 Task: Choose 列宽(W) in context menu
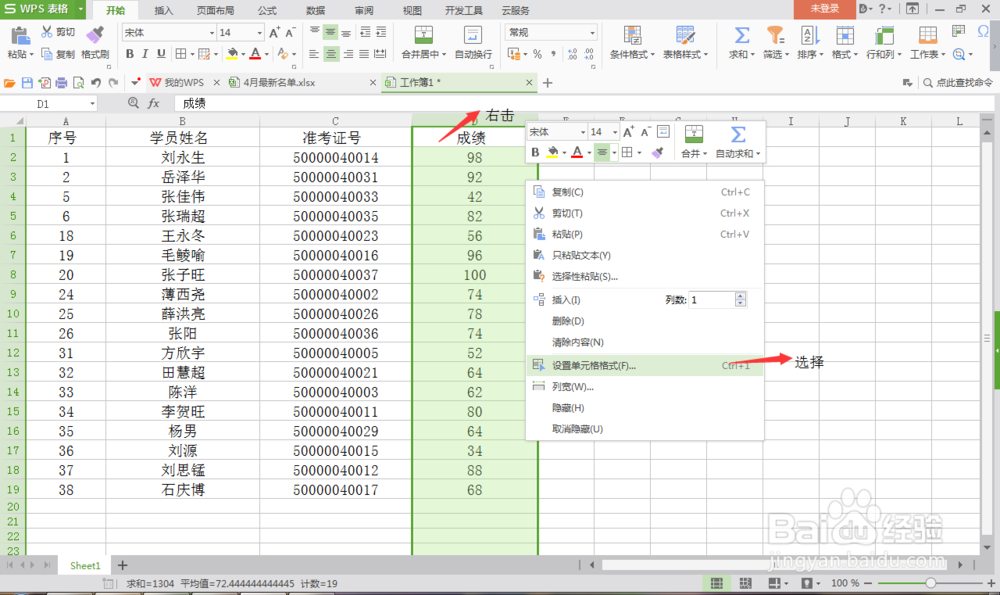click(645, 386)
